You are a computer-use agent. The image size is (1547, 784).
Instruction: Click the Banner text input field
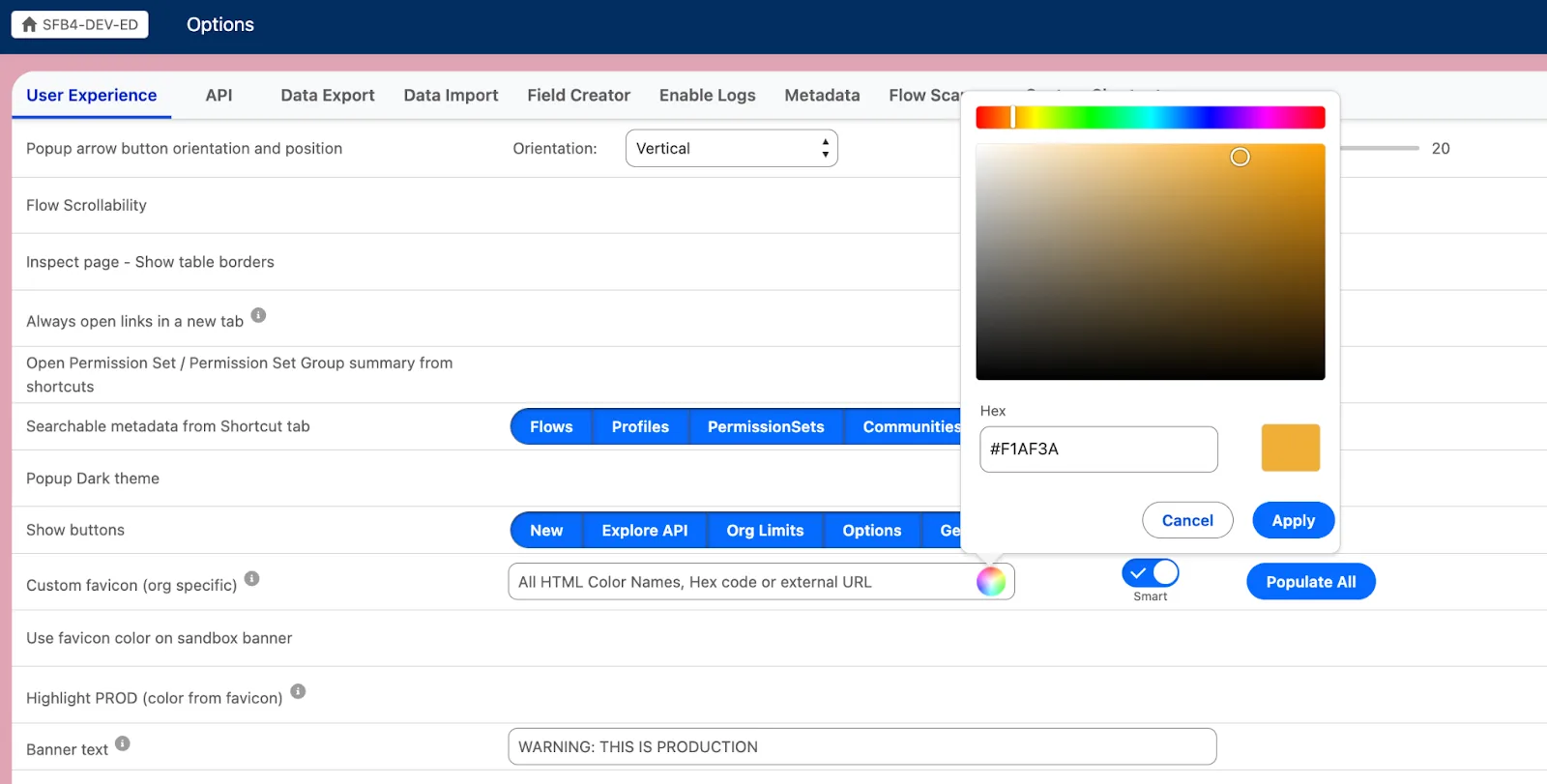pyautogui.click(x=861, y=747)
